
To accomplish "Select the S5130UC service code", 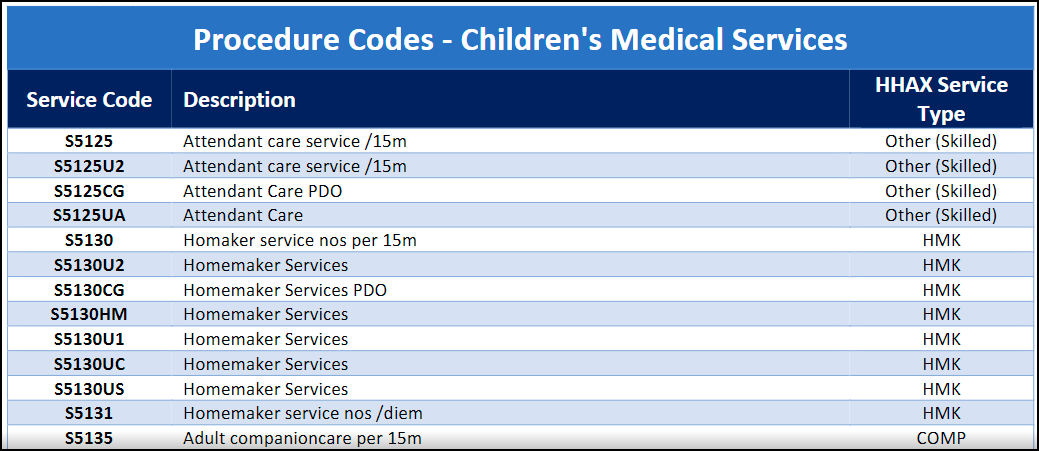I will (89, 364).
